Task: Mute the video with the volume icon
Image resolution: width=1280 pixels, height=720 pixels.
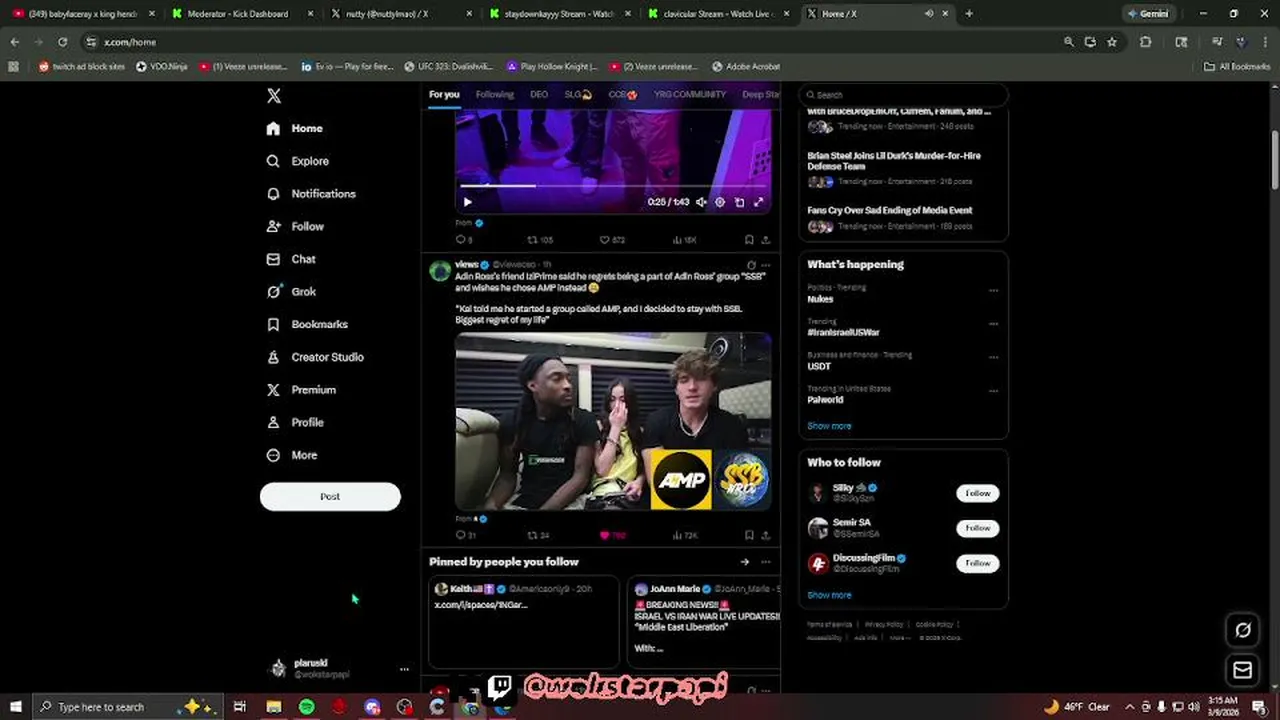Action: tap(701, 202)
